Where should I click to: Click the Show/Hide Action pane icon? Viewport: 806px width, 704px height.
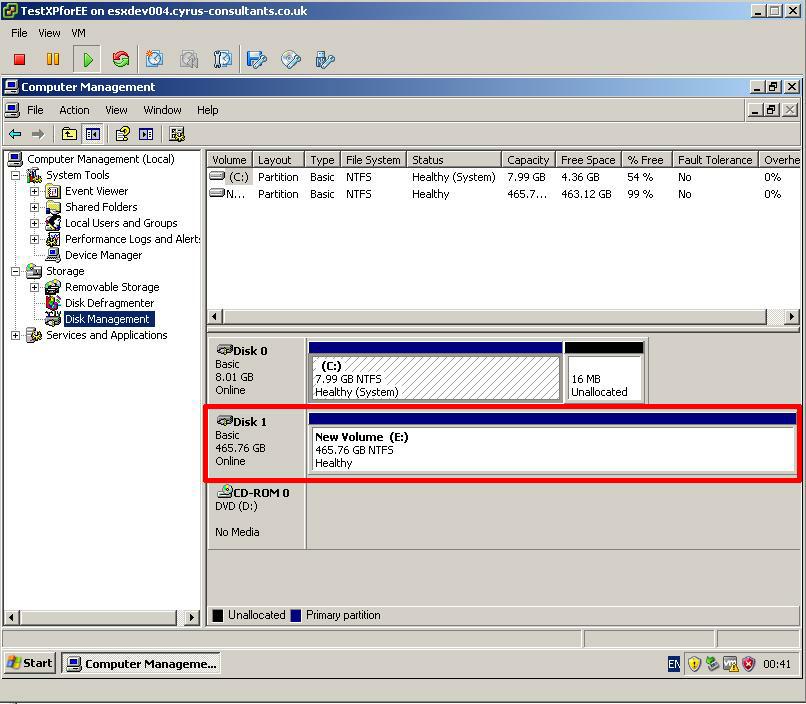click(x=146, y=135)
